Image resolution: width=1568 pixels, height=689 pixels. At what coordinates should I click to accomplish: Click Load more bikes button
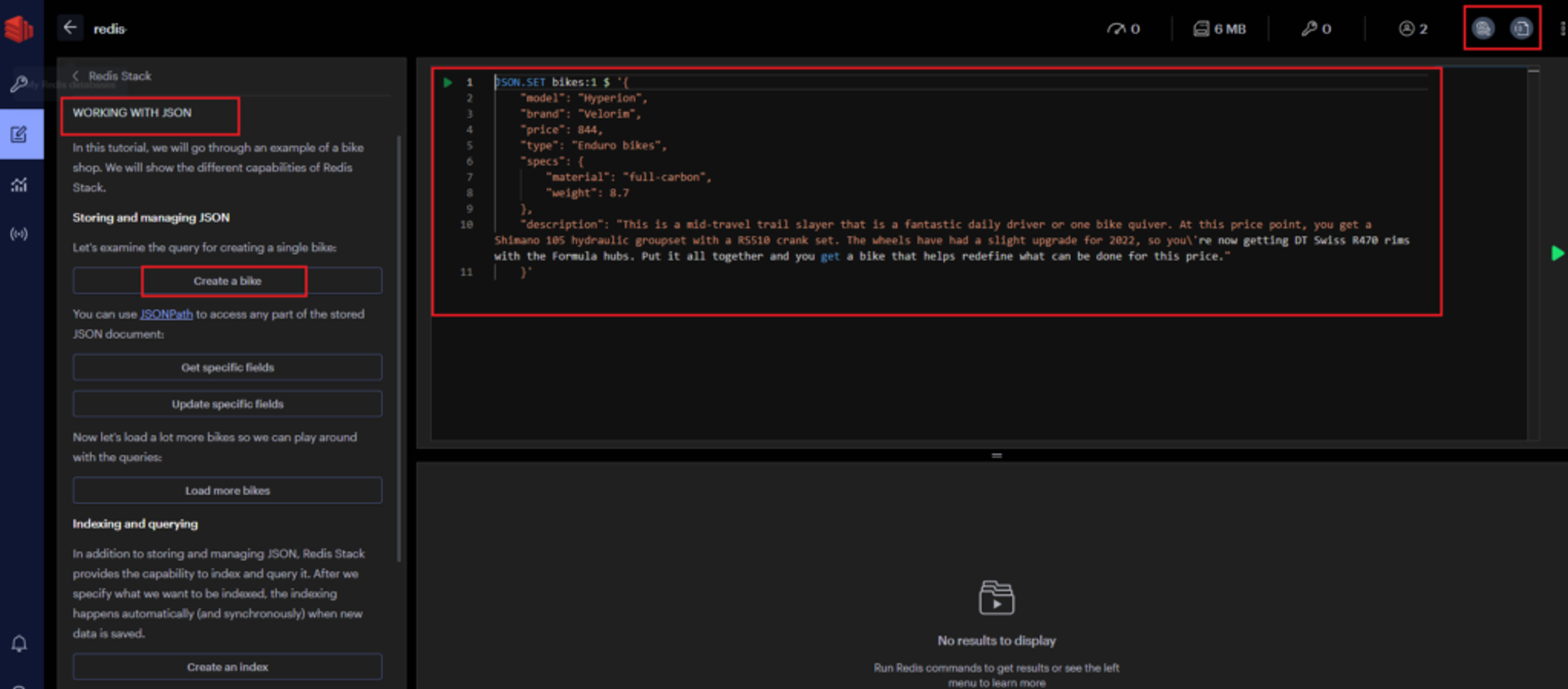(227, 490)
